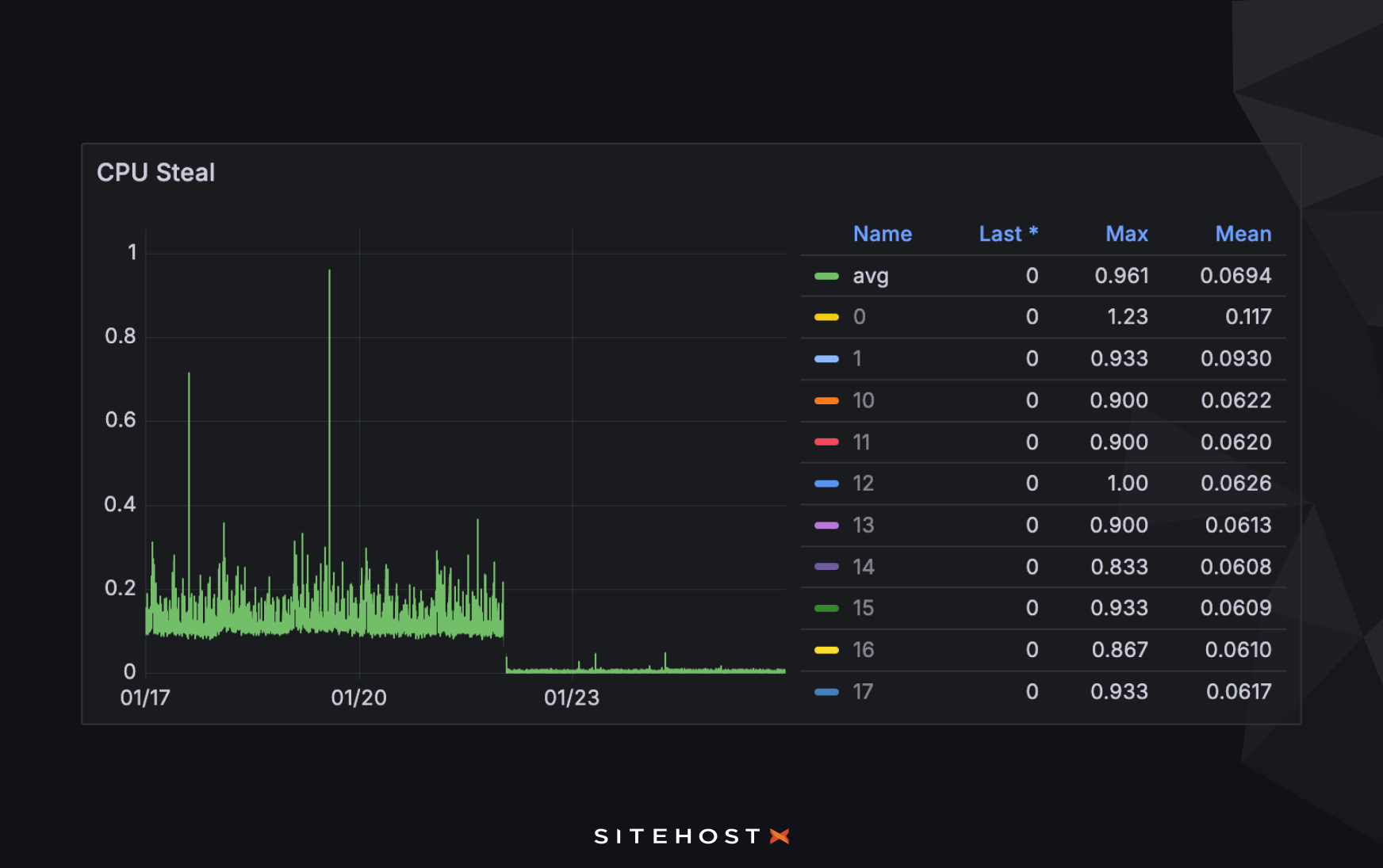The width and height of the screenshot is (1383, 868).
Task: Sort the legend by the Mean column
Action: pyautogui.click(x=1243, y=234)
